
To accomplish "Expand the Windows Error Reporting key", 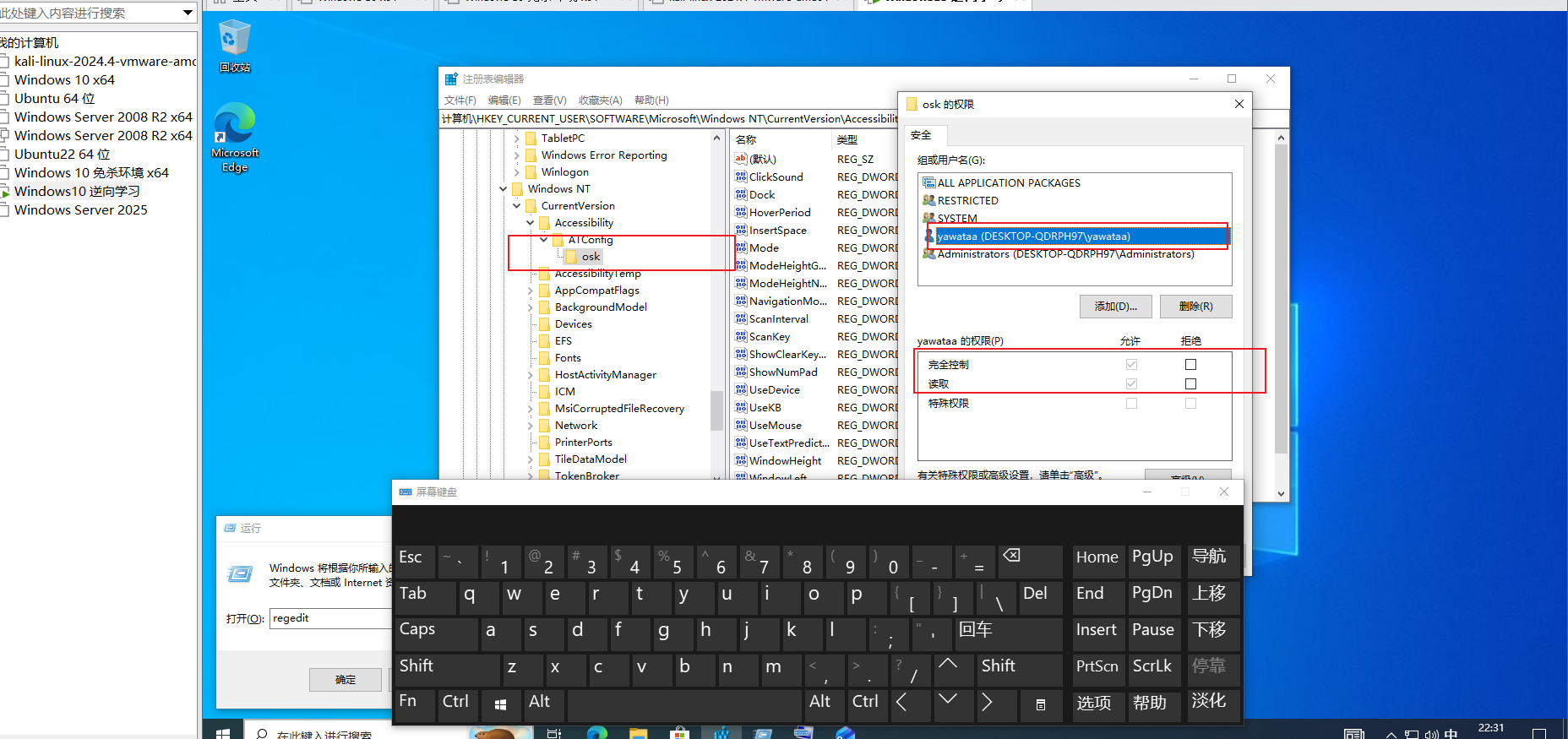I will pos(517,155).
